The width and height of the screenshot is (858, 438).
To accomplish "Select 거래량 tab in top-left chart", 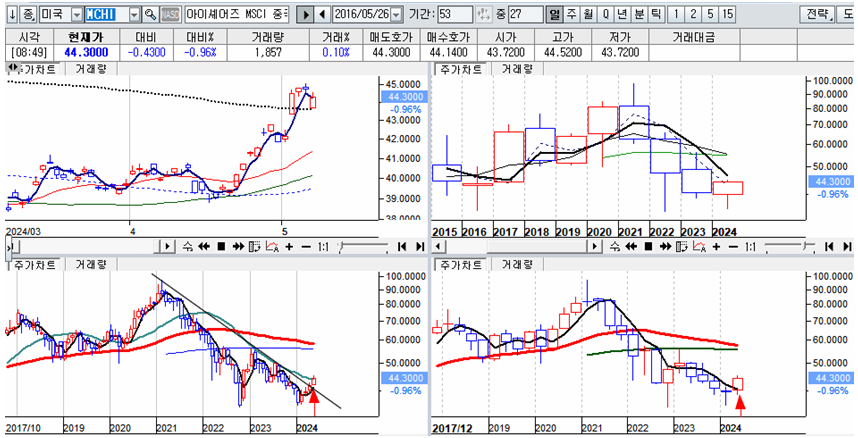I will 91,69.
